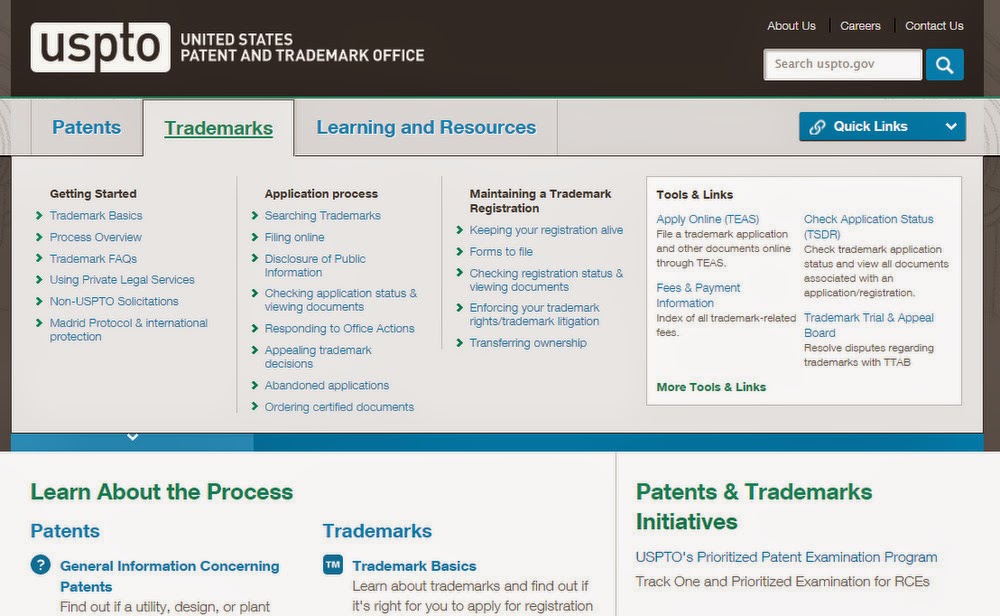Screen dimensions: 1000x616
Task: Open the Forms to file link
Action: (501, 251)
